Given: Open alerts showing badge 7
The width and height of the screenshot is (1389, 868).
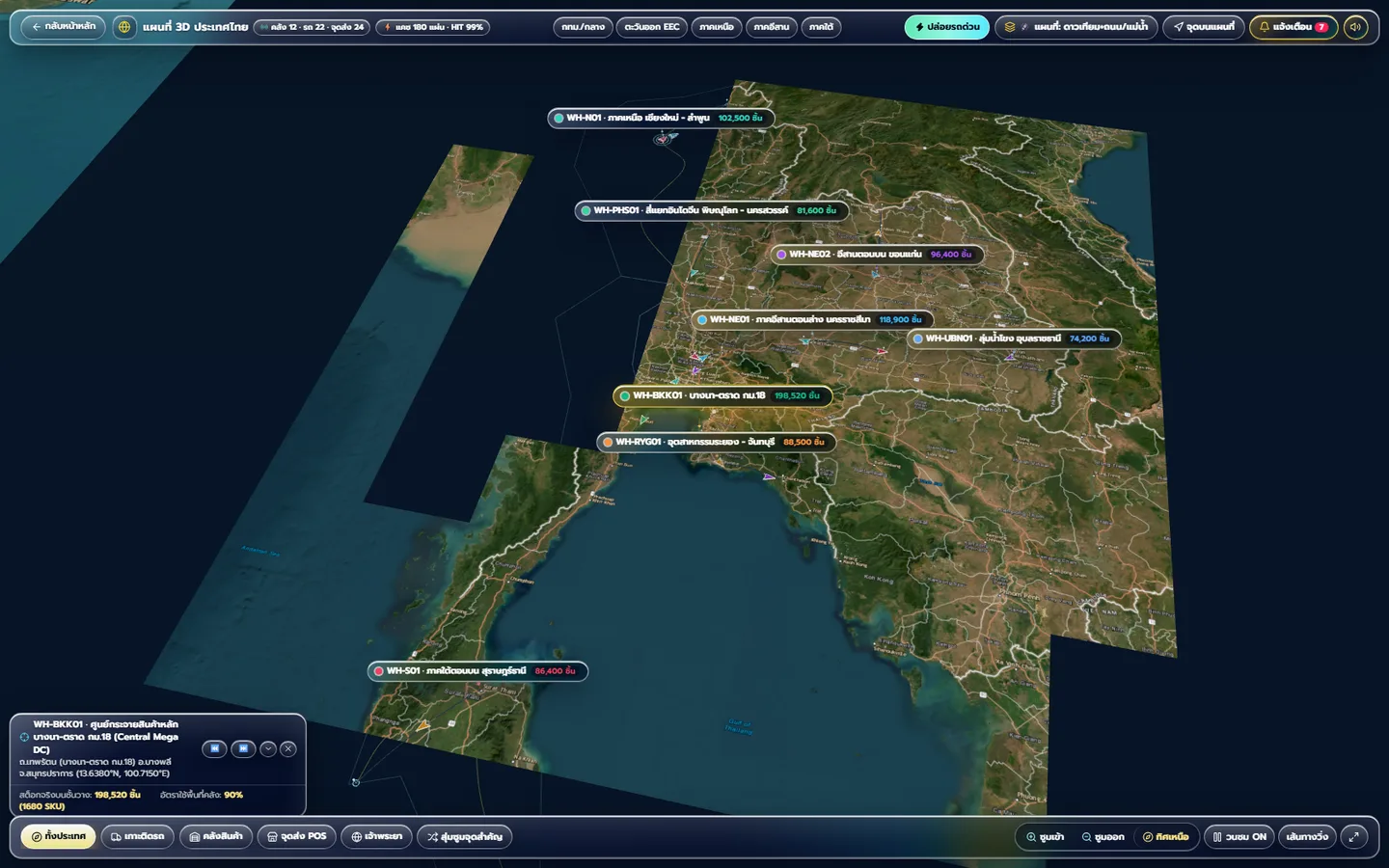Looking at the screenshot, I should point(1294,27).
